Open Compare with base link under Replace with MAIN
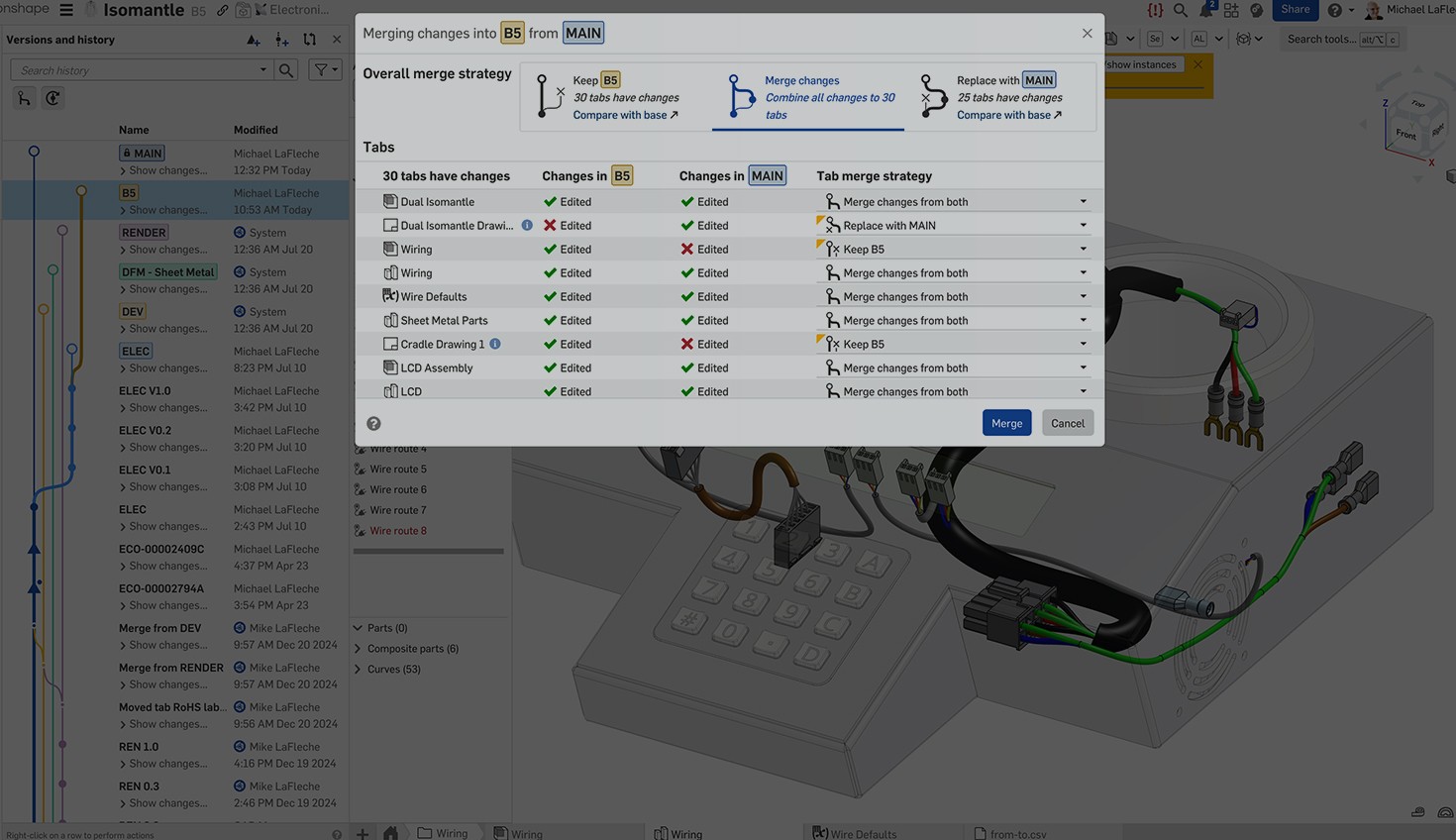This screenshot has height=840, width=1456. (1009, 115)
